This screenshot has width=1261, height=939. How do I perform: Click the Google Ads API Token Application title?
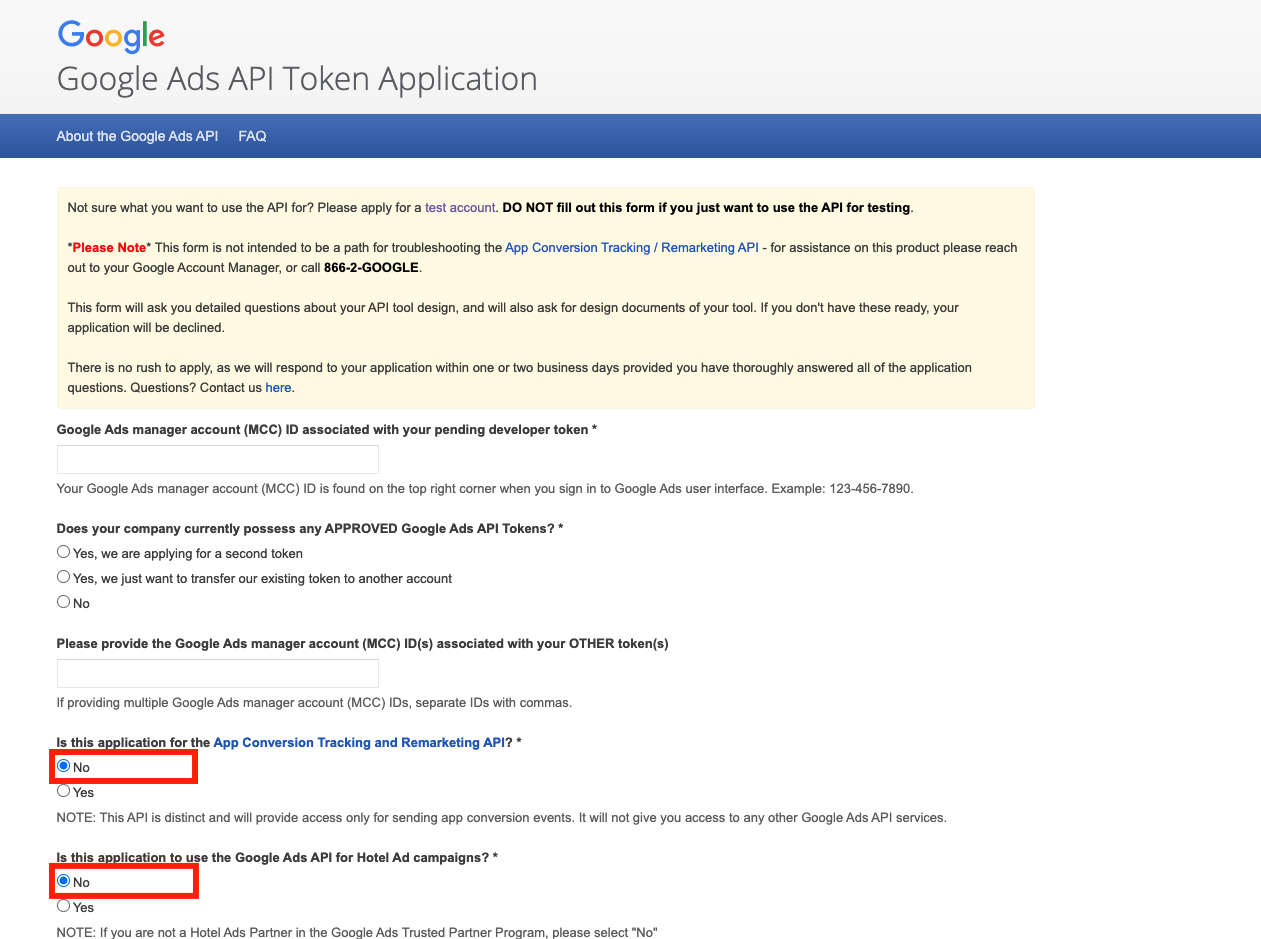297,78
